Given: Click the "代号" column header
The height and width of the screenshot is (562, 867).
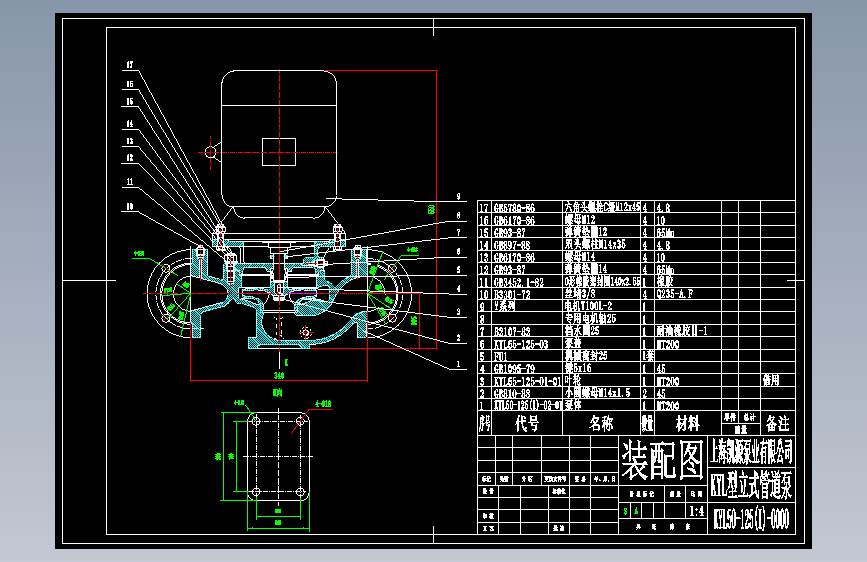Looking at the screenshot, I should (x=527, y=424).
